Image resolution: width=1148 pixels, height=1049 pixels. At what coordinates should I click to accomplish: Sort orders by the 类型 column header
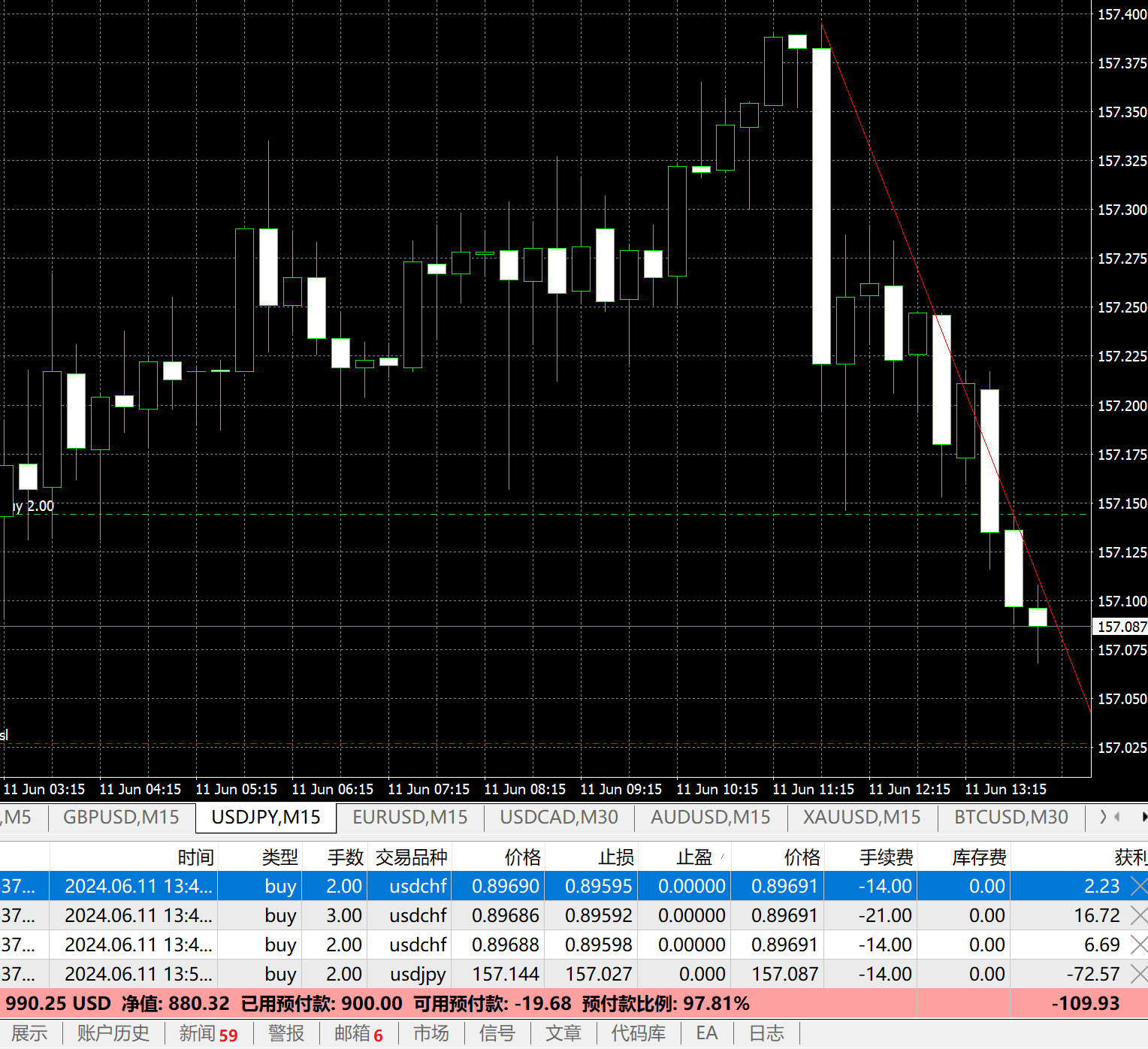click(259, 857)
